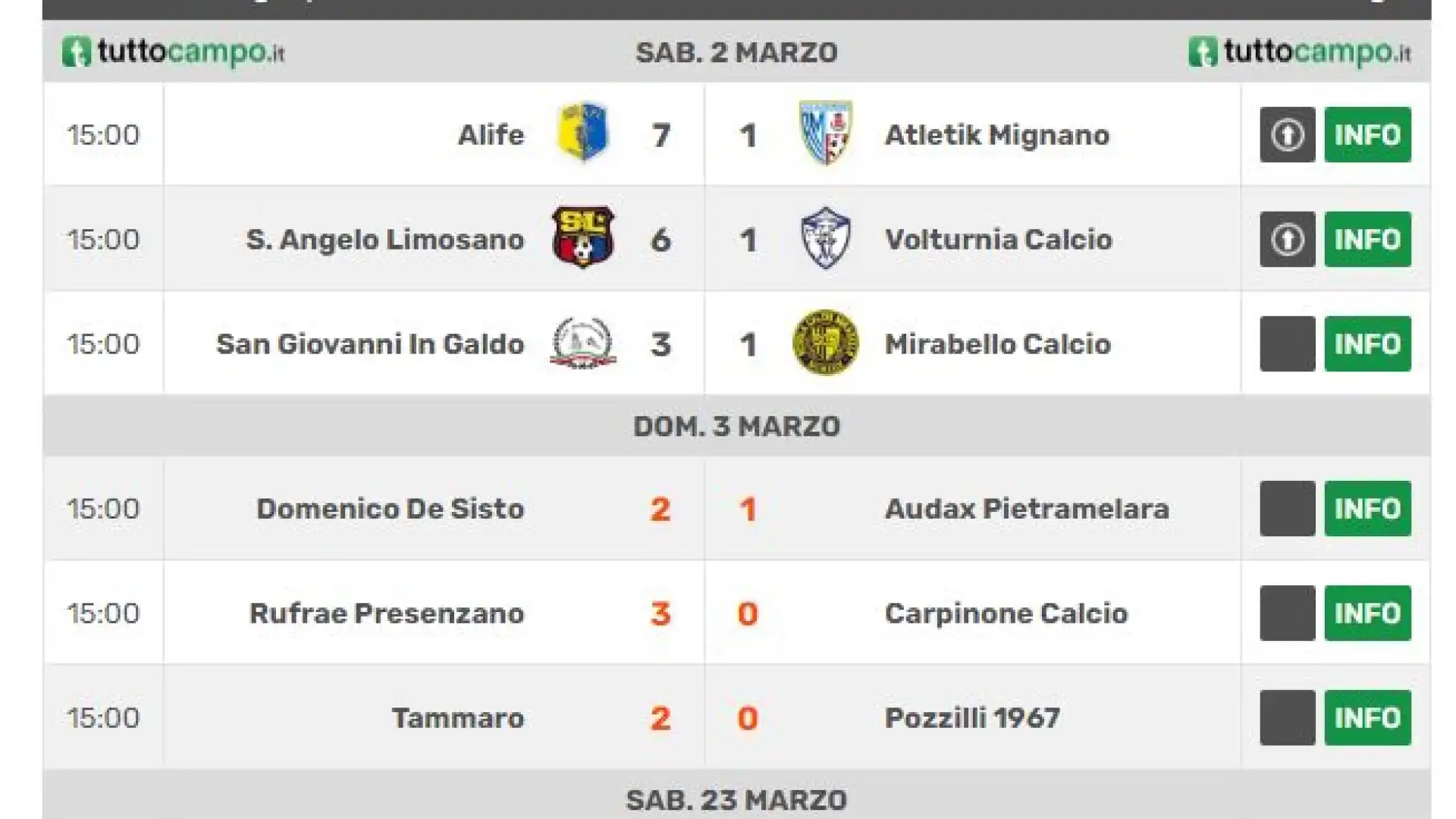
Task: Click the Atletik Mignano team crest
Action: (826, 133)
